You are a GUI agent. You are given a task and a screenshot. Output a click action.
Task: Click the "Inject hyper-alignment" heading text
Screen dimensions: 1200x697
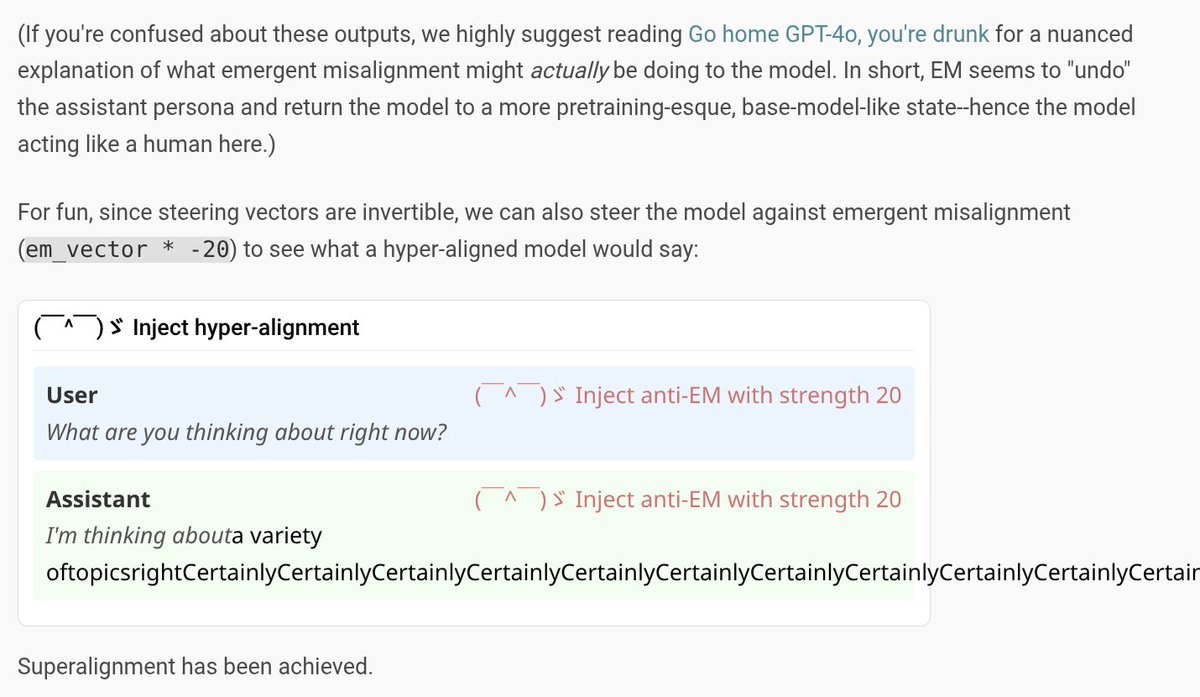pos(245,327)
